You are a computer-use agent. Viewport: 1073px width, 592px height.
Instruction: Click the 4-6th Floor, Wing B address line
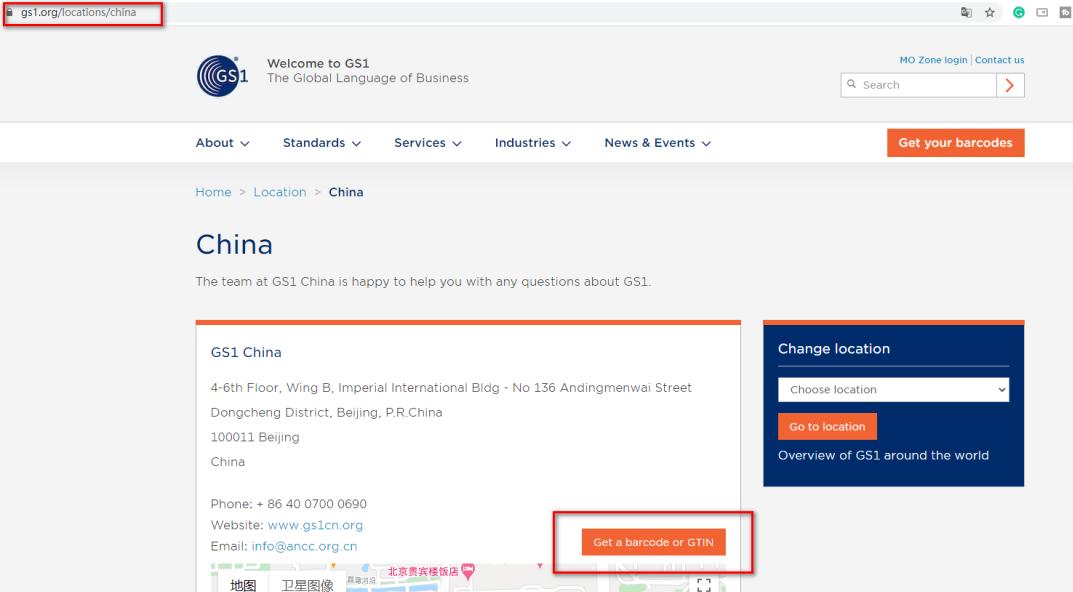(x=451, y=388)
